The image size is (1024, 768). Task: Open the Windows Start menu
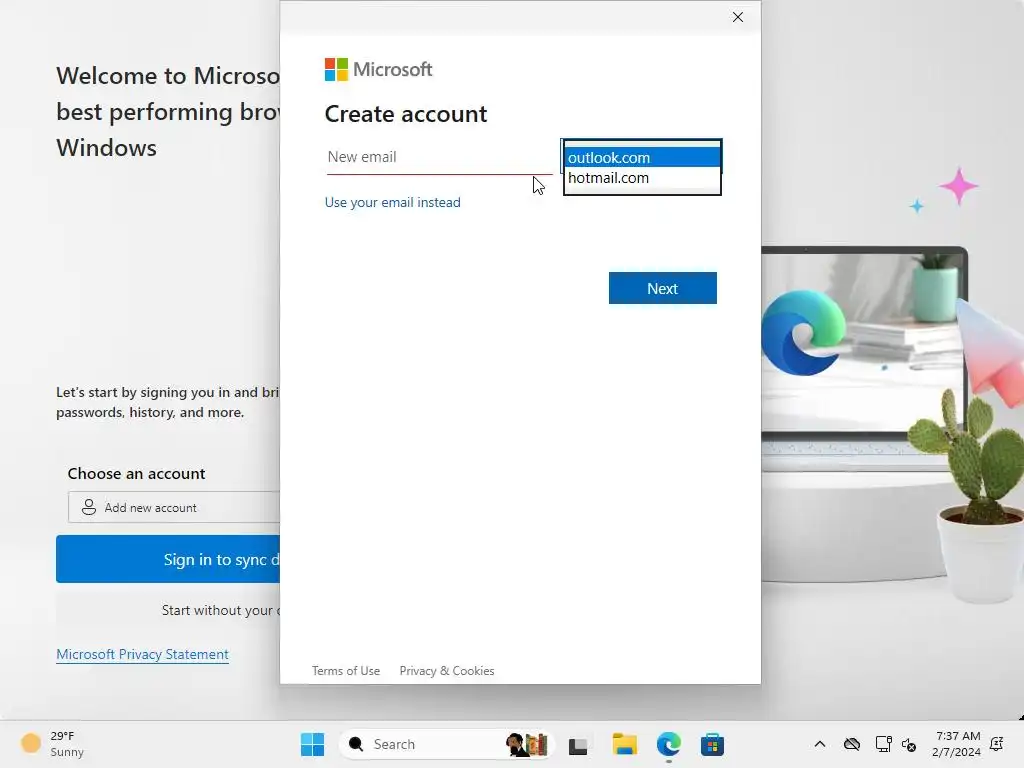312,744
